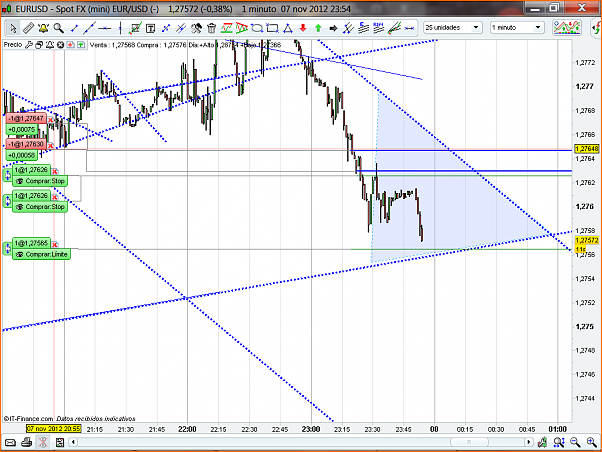The width and height of the screenshot is (602, 452).
Task: Click the '07 nov 2012 20:55' date label
Action: click(x=53, y=429)
